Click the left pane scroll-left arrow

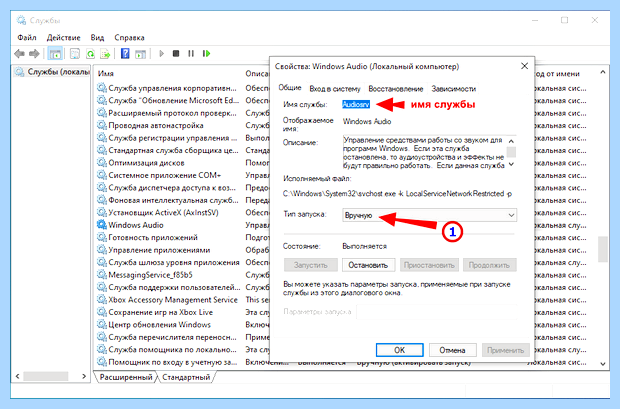(x=17, y=376)
